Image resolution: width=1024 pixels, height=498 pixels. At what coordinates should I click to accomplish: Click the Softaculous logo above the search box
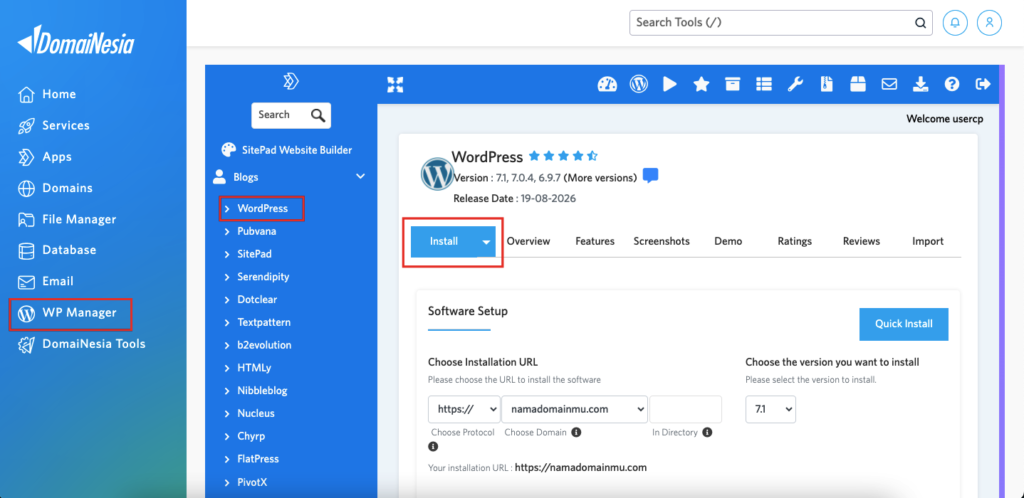[x=291, y=82]
